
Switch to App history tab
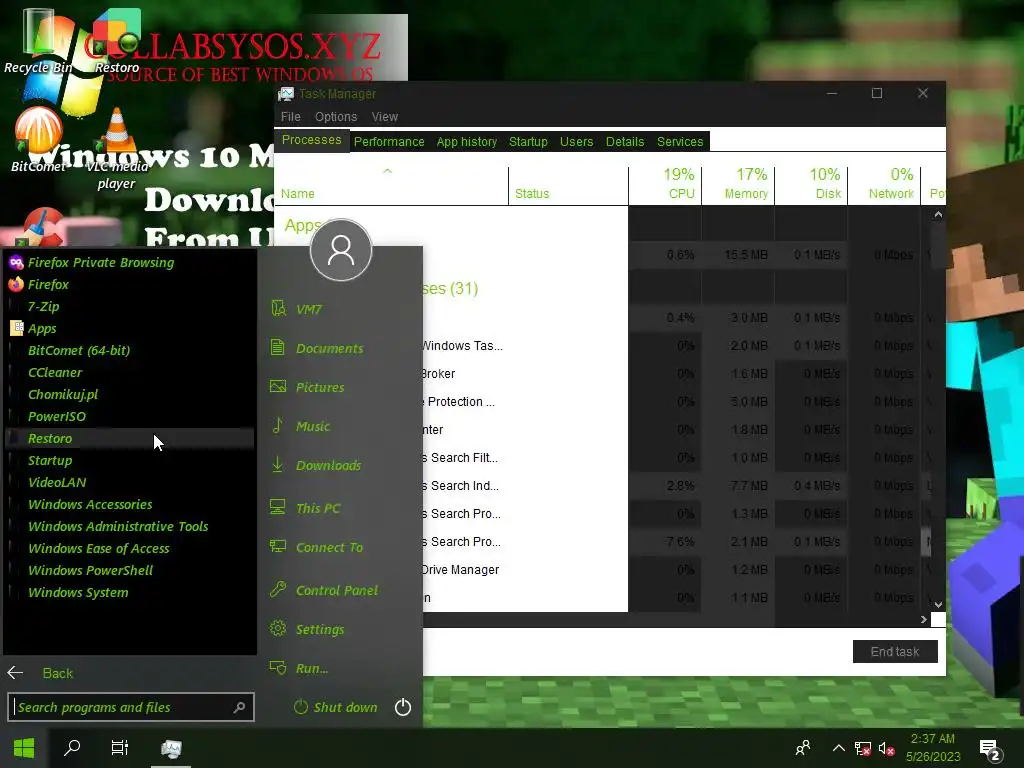tap(466, 142)
